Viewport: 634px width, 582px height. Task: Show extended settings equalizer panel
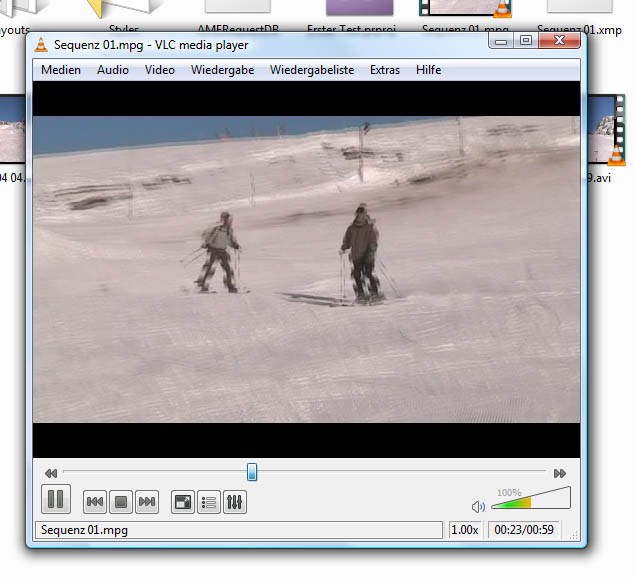(x=235, y=502)
